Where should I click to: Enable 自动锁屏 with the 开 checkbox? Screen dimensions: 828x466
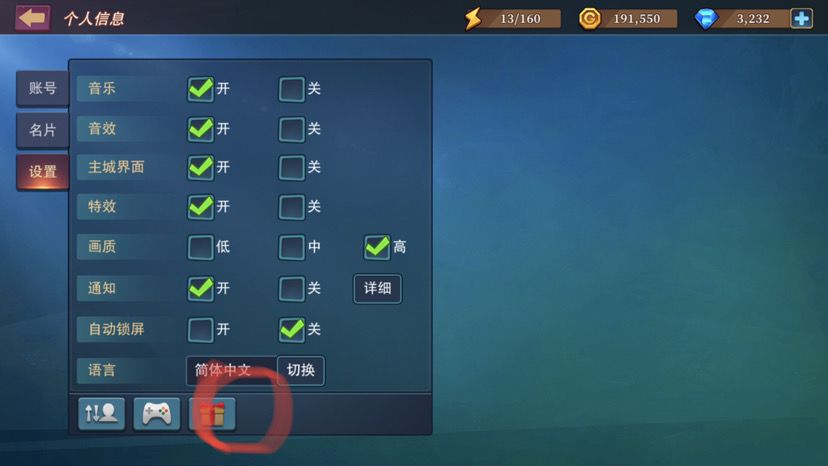(x=201, y=330)
